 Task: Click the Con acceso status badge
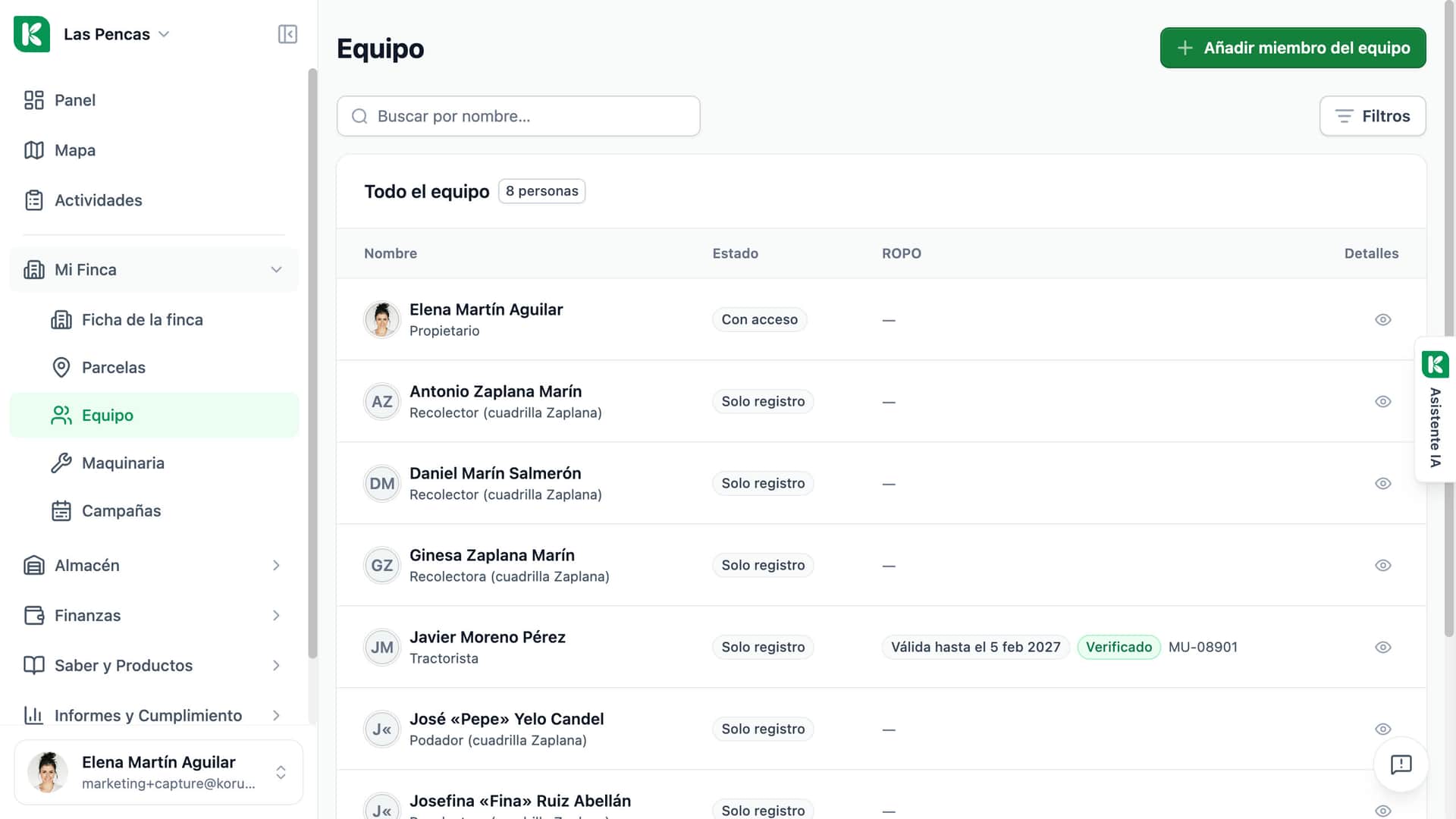pos(759,319)
